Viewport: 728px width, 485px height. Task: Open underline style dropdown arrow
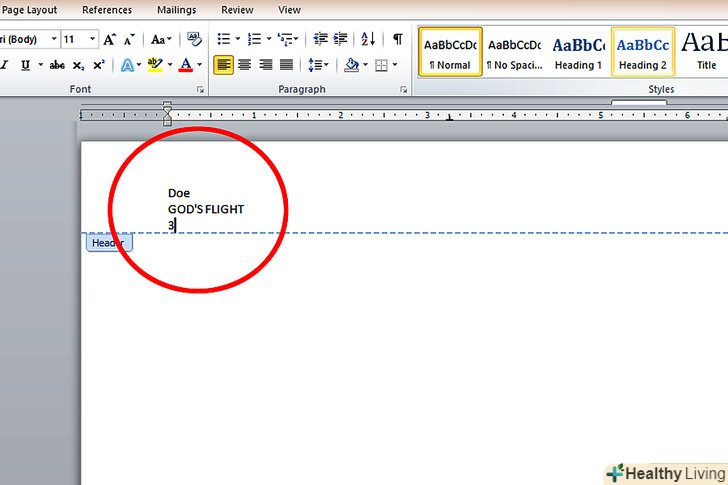pyautogui.click(x=40, y=65)
